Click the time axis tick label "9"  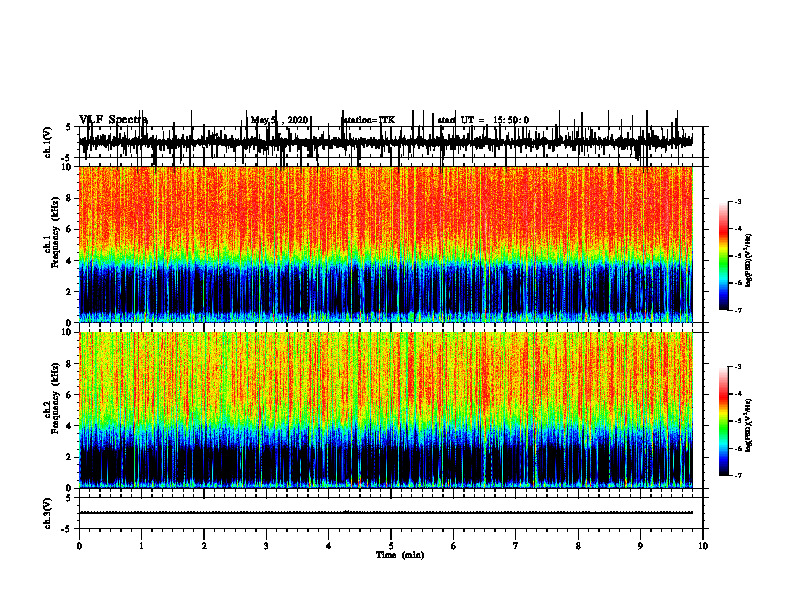pos(640,546)
